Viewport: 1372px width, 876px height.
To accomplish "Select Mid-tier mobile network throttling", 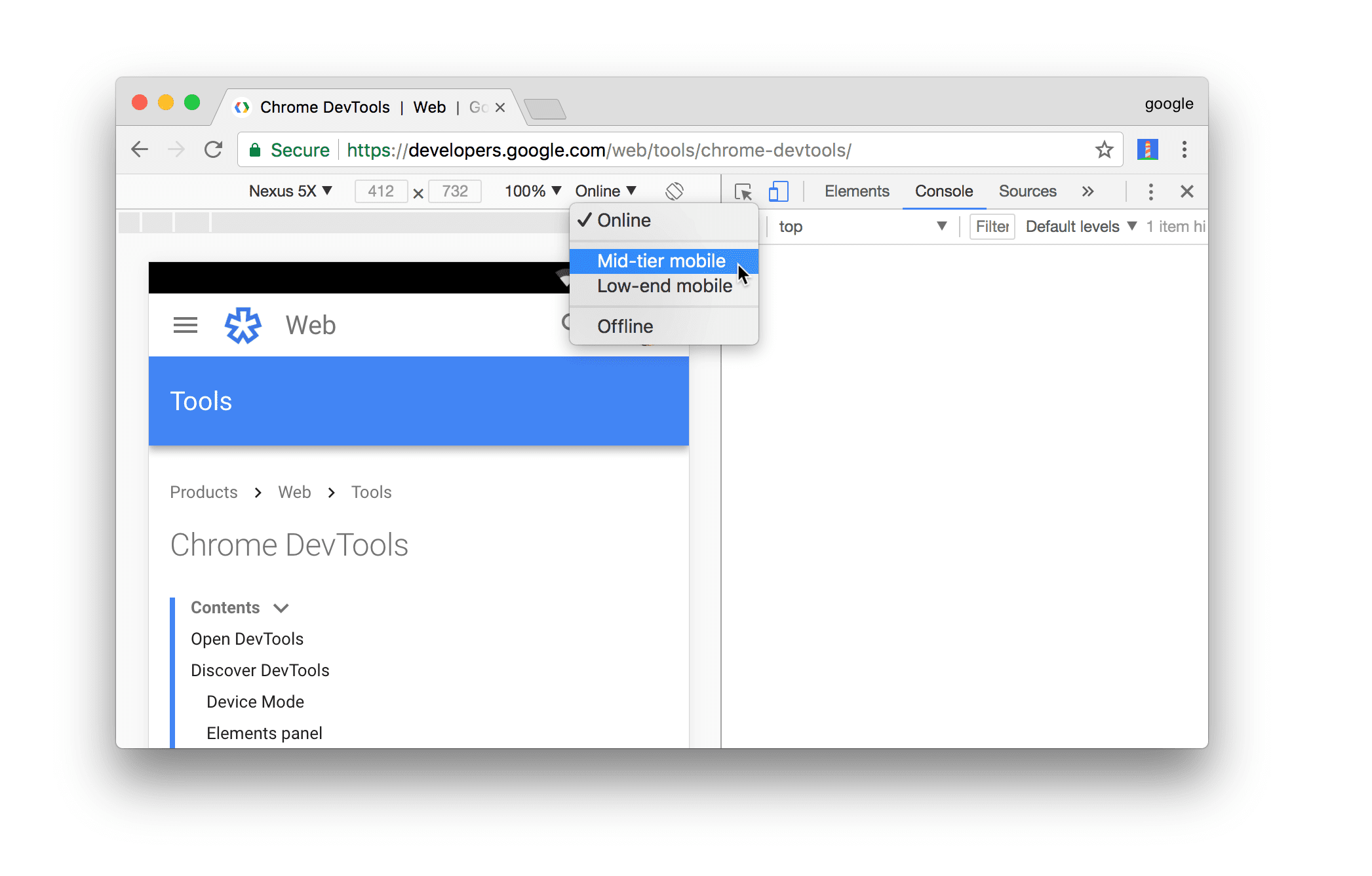I will click(x=661, y=260).
